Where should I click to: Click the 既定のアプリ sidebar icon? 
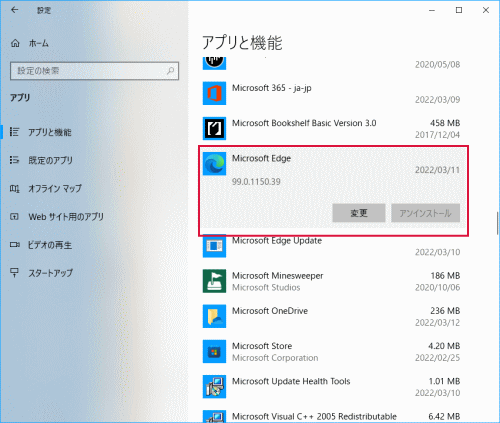tap(14, 160)
